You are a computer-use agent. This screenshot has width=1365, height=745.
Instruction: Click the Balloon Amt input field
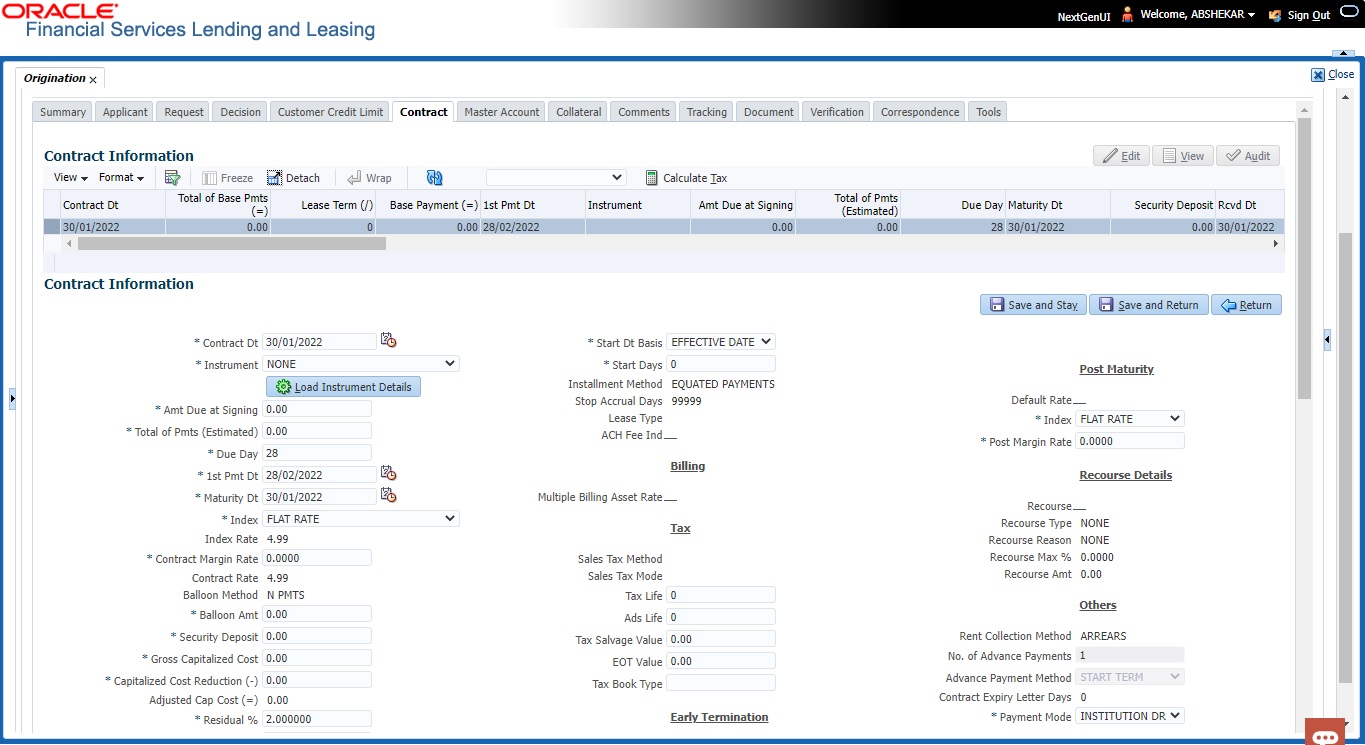317,614
